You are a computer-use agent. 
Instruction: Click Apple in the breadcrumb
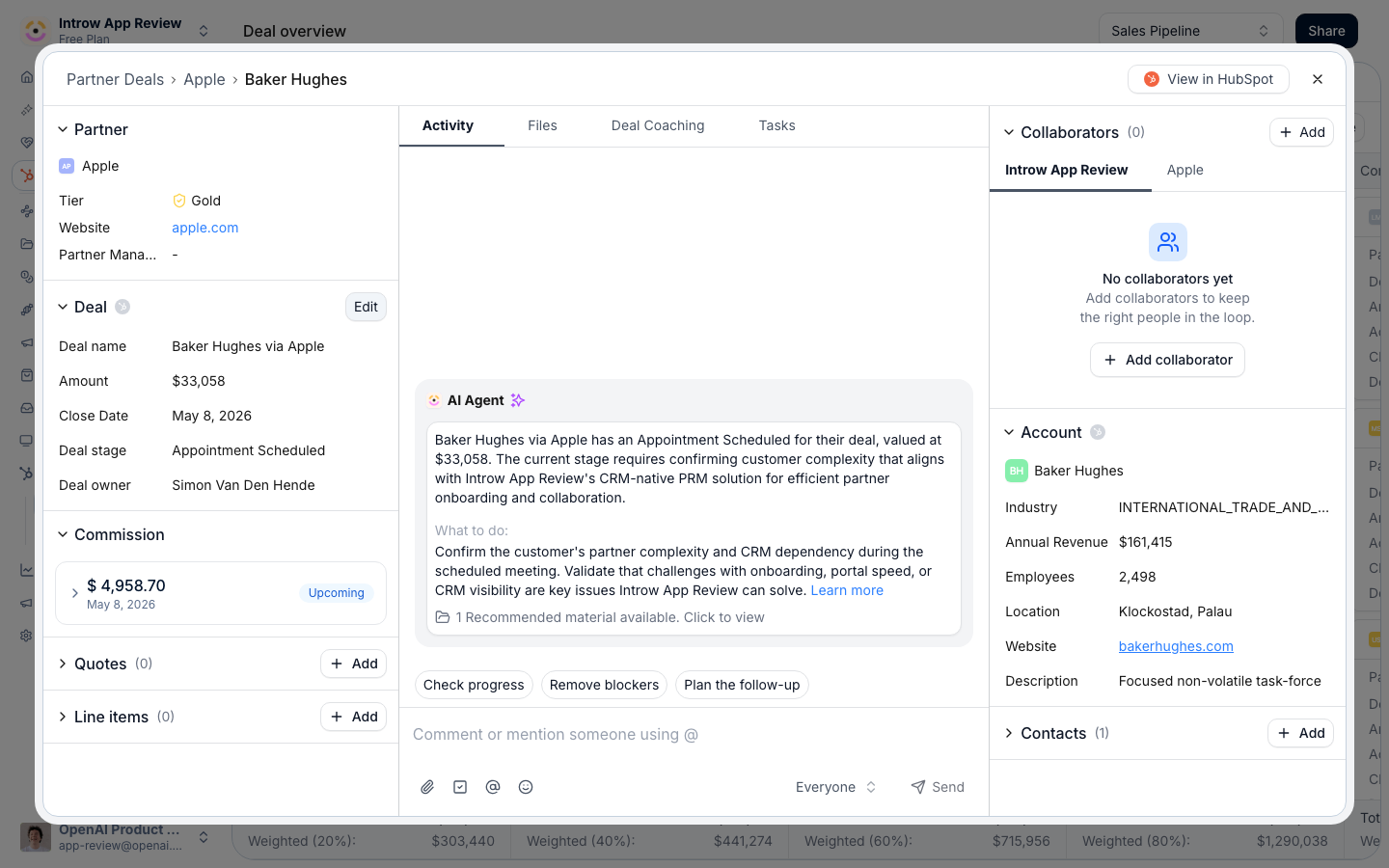204,79
